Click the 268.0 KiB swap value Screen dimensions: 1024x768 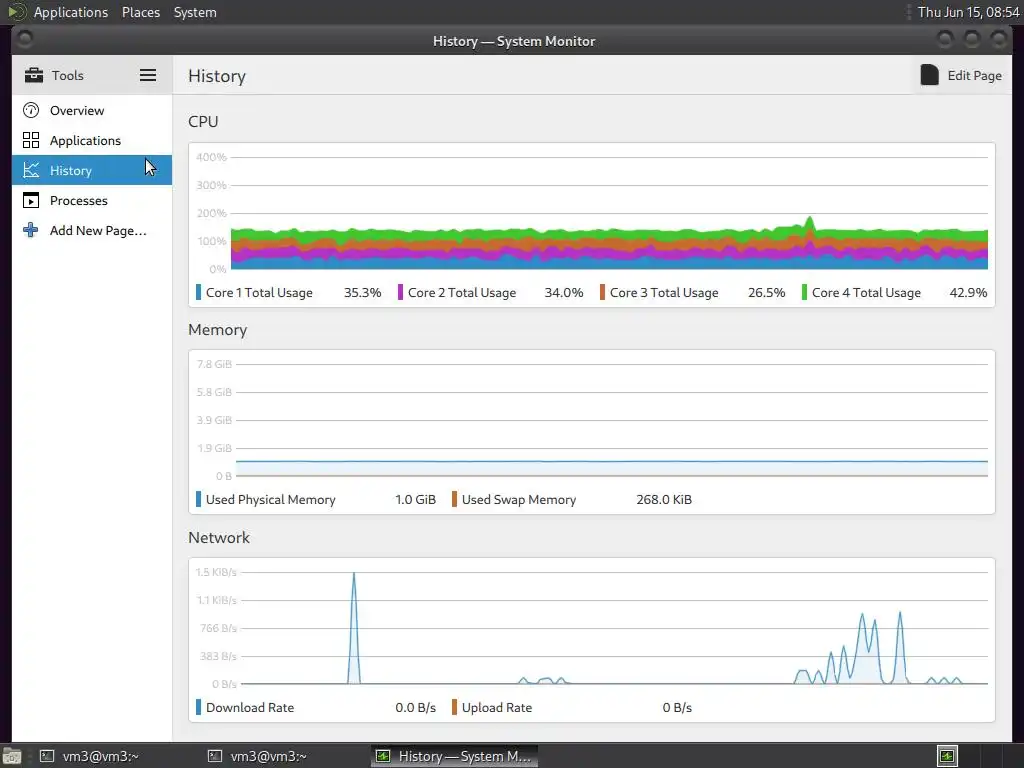pyautogui.click(x=664, y=500)
